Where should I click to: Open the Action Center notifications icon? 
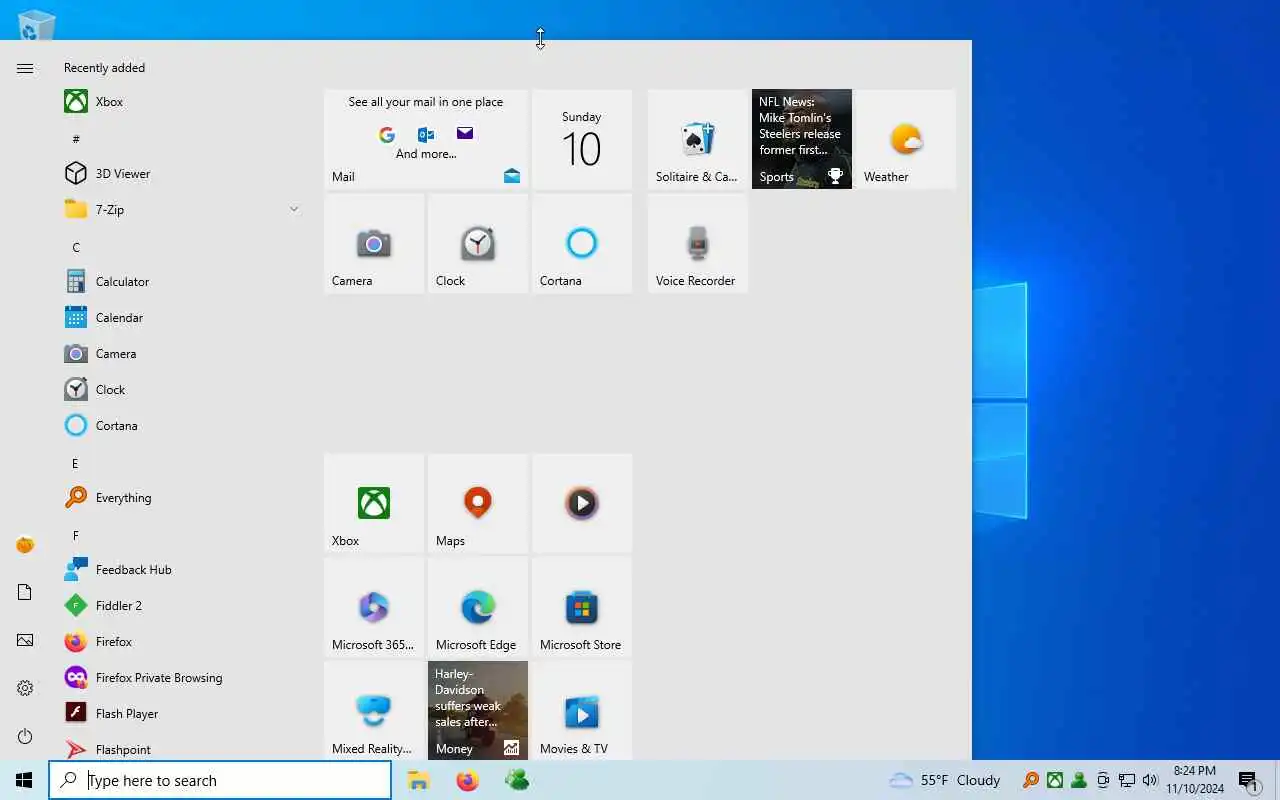[x=1248, y=780]
